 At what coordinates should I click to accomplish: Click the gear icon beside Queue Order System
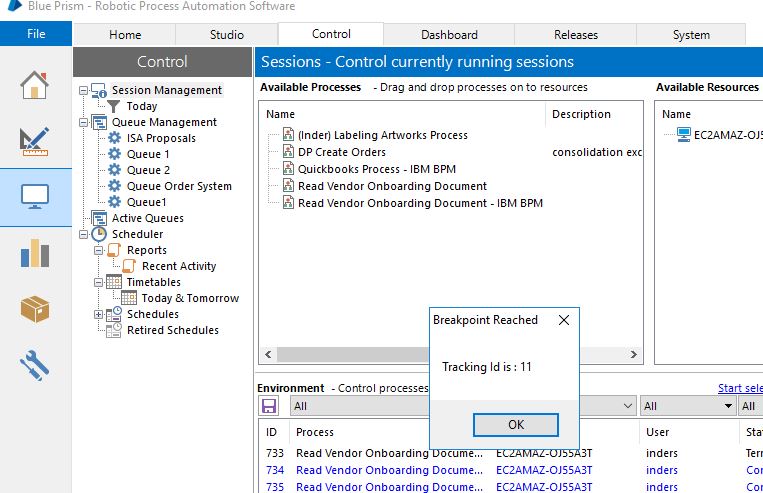tap(114, 185)
